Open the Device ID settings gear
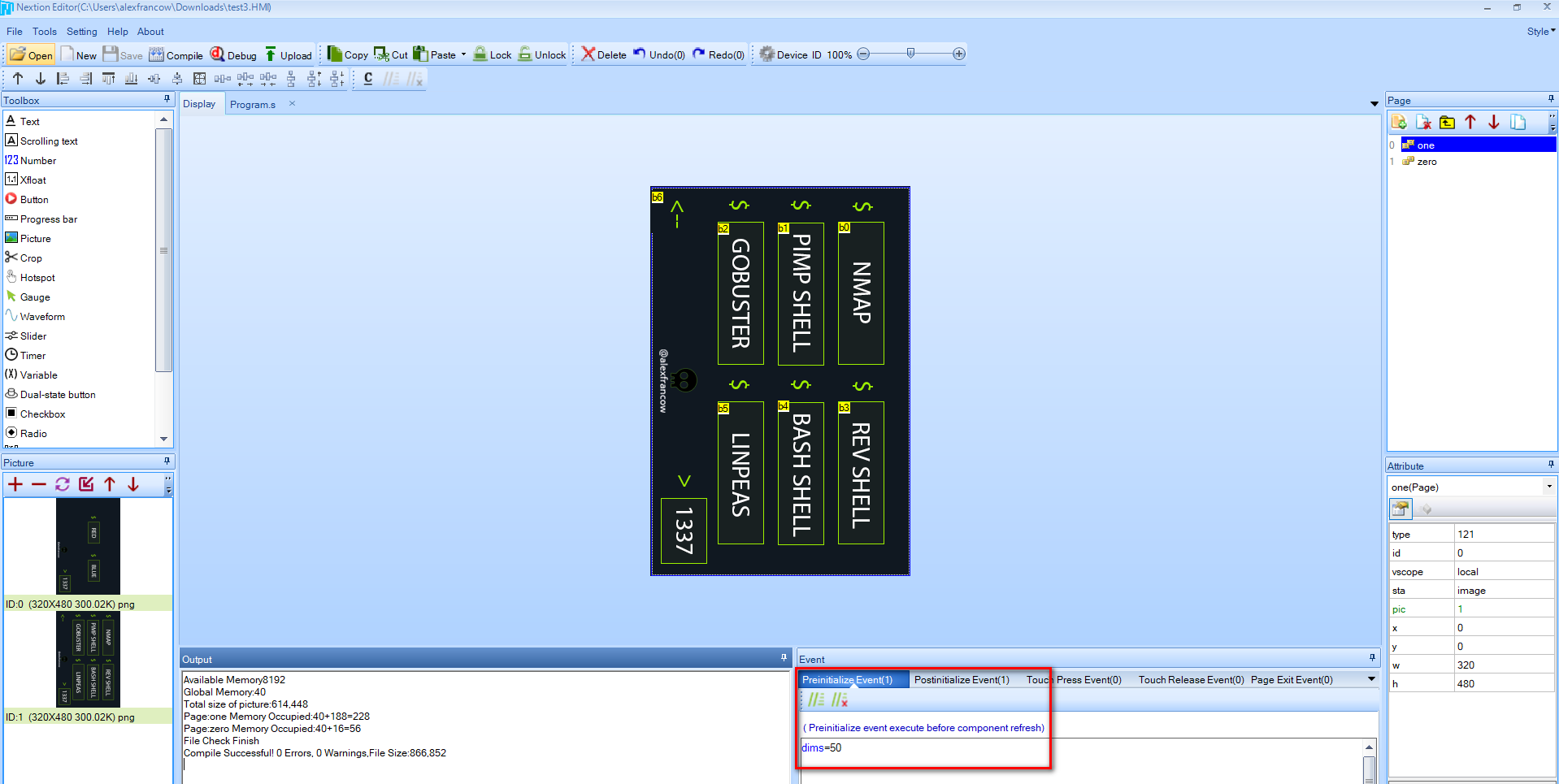 pos(766,54)
